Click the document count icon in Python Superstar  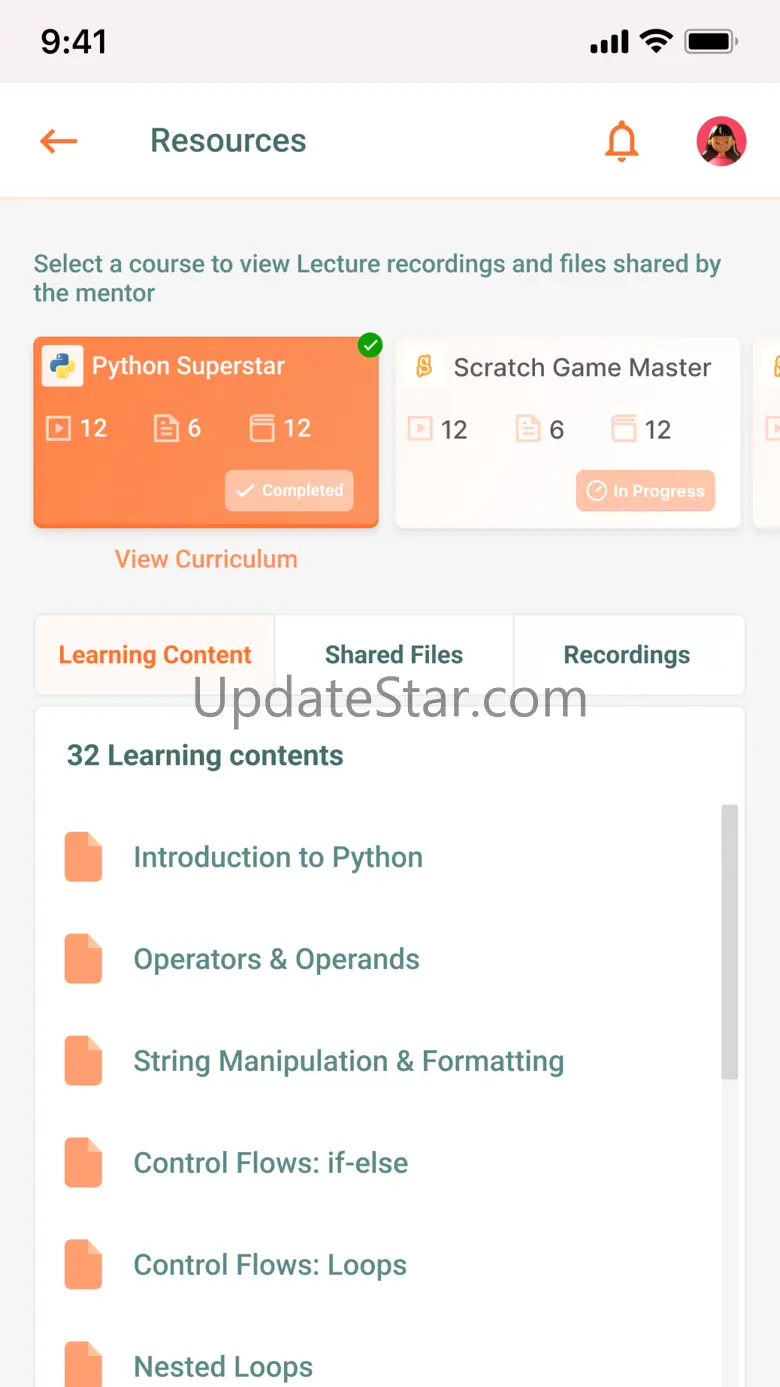165,429
